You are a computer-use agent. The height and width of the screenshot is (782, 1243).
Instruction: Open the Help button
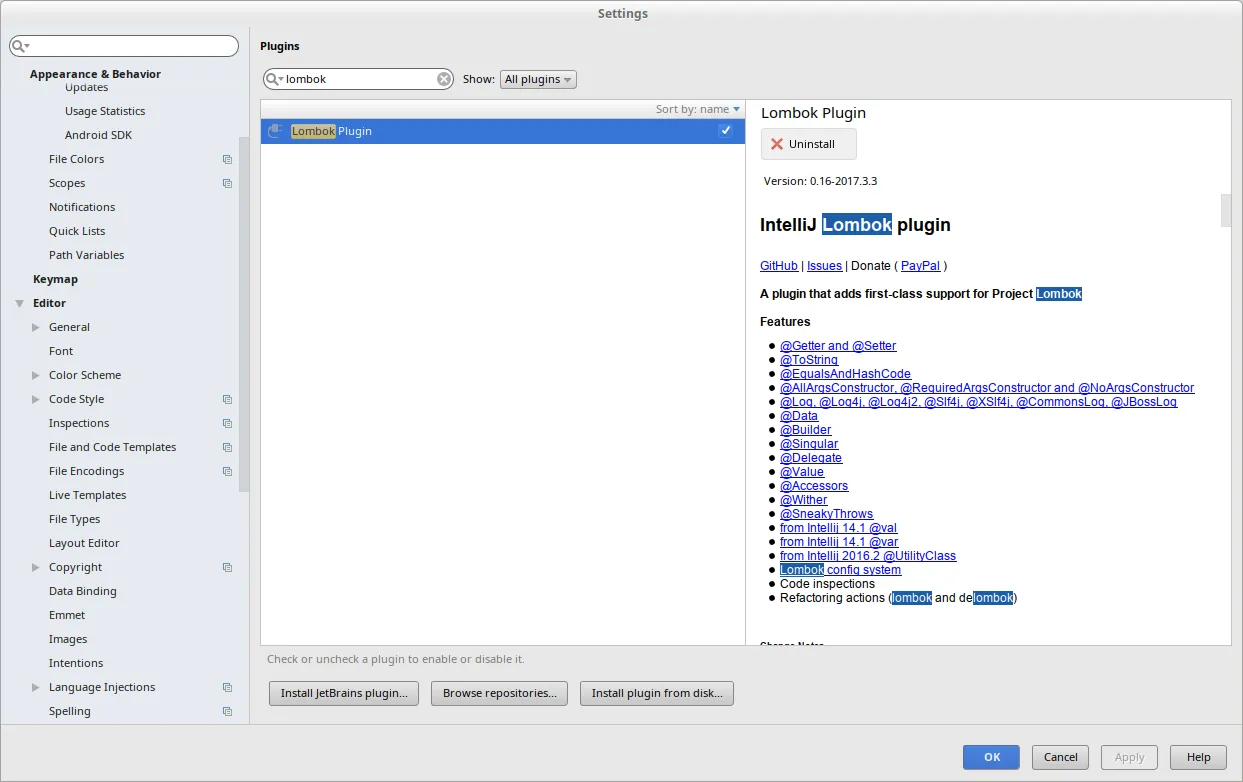point(1198,757)
